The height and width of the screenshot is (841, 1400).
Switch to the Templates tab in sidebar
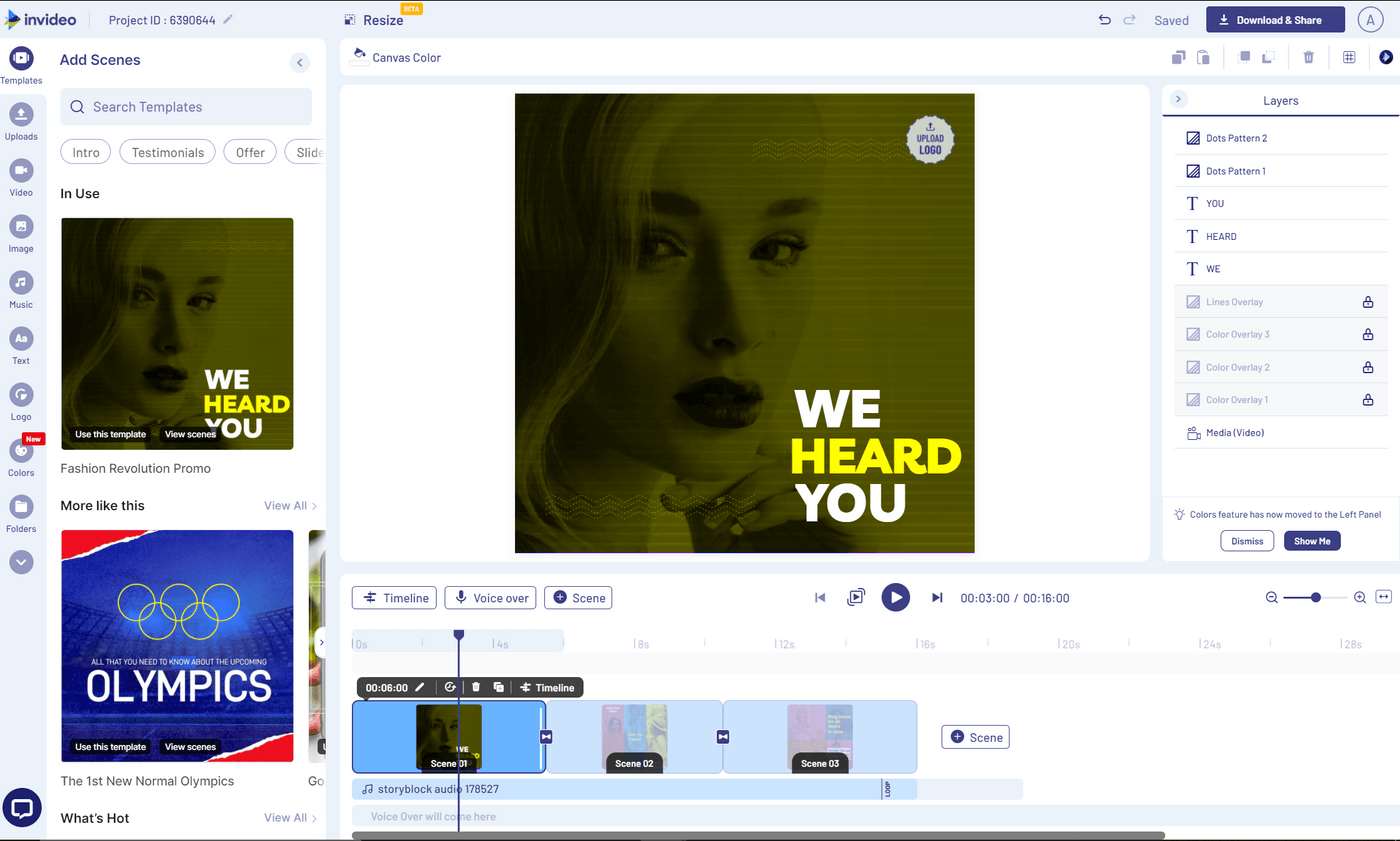[21, 63]
